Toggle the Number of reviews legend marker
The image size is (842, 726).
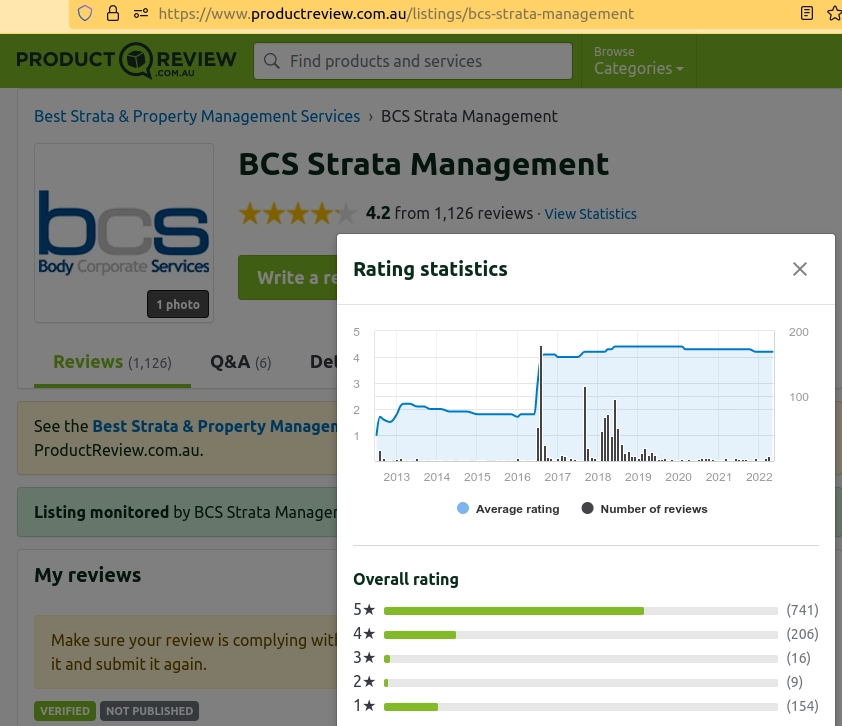(x=587, y=509)
